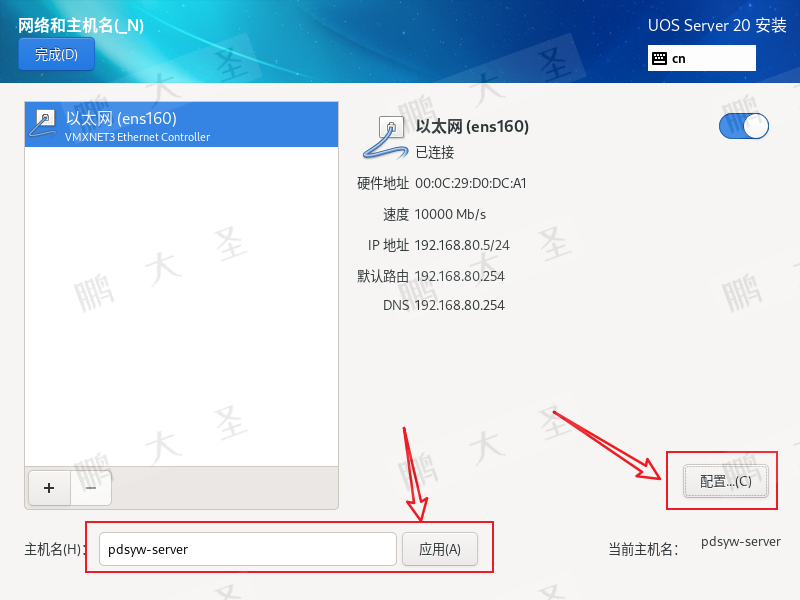Select the 以太网 (ens160) list entry
This screenshot has width=800, height=600.
(182, 125)
